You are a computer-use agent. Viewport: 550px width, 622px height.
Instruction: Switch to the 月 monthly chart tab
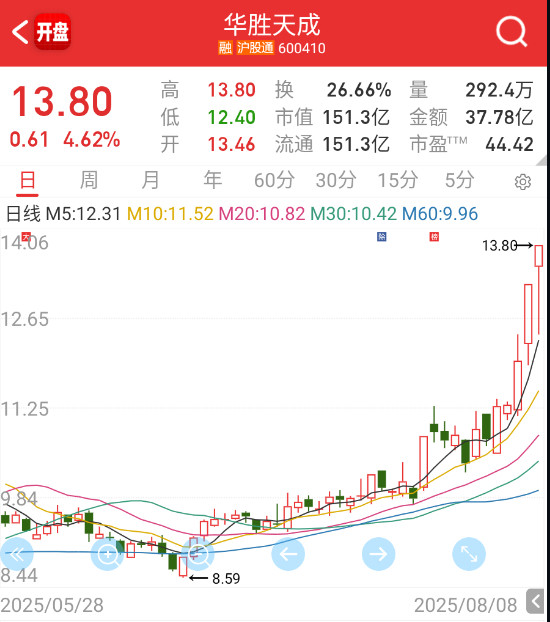click(150, 180)
